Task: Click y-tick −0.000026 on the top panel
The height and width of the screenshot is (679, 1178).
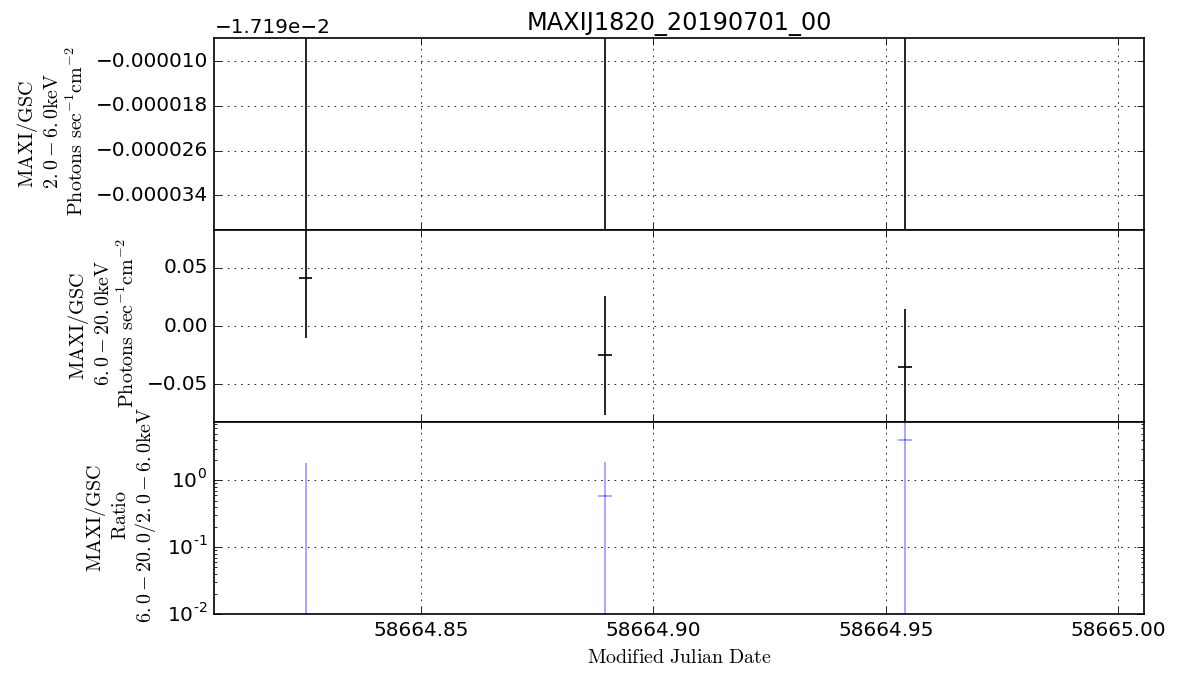Action: (152, 150)
